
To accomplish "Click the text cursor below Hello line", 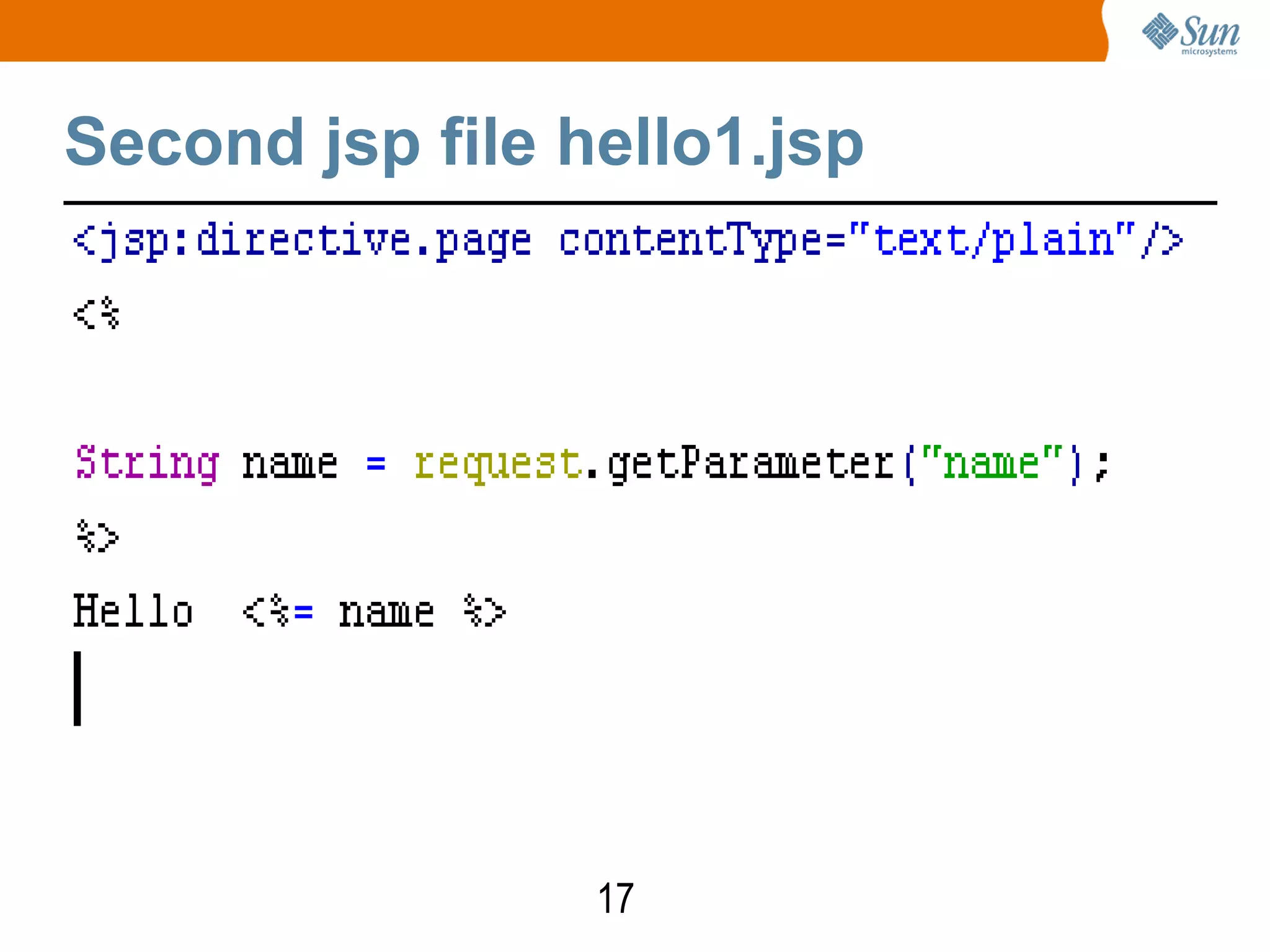I will click(78, 688).
